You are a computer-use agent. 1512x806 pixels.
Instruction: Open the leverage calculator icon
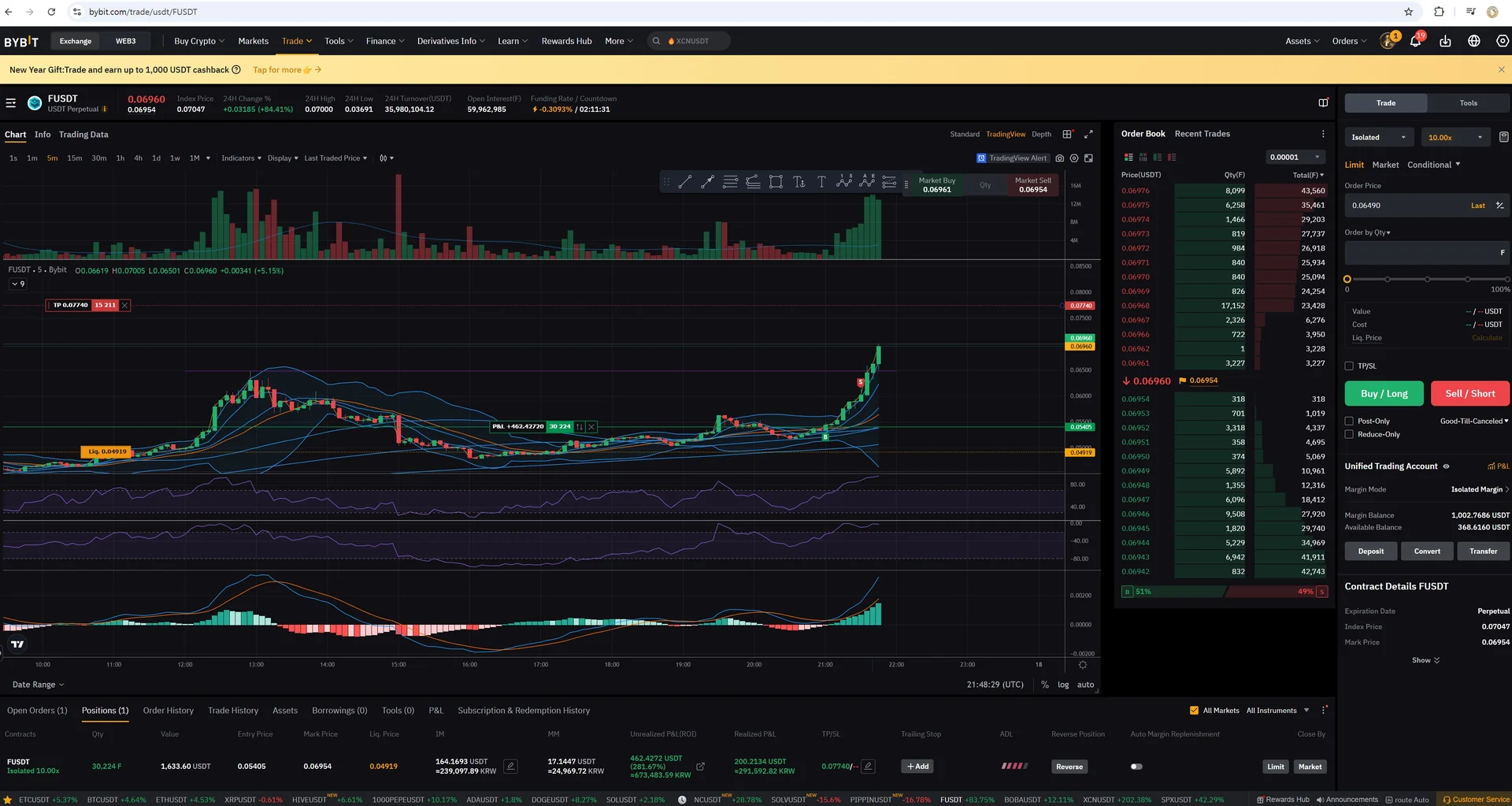click(x=1503, y=138)
